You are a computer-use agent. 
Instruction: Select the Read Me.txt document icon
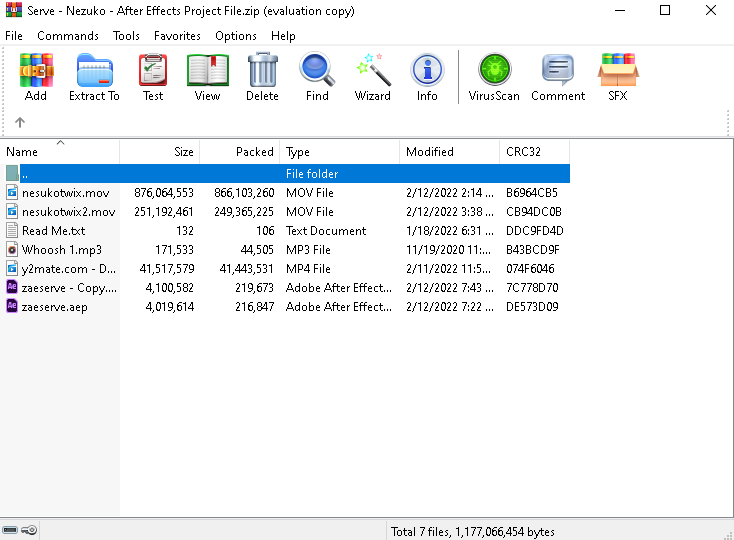(x=12, y=230)
